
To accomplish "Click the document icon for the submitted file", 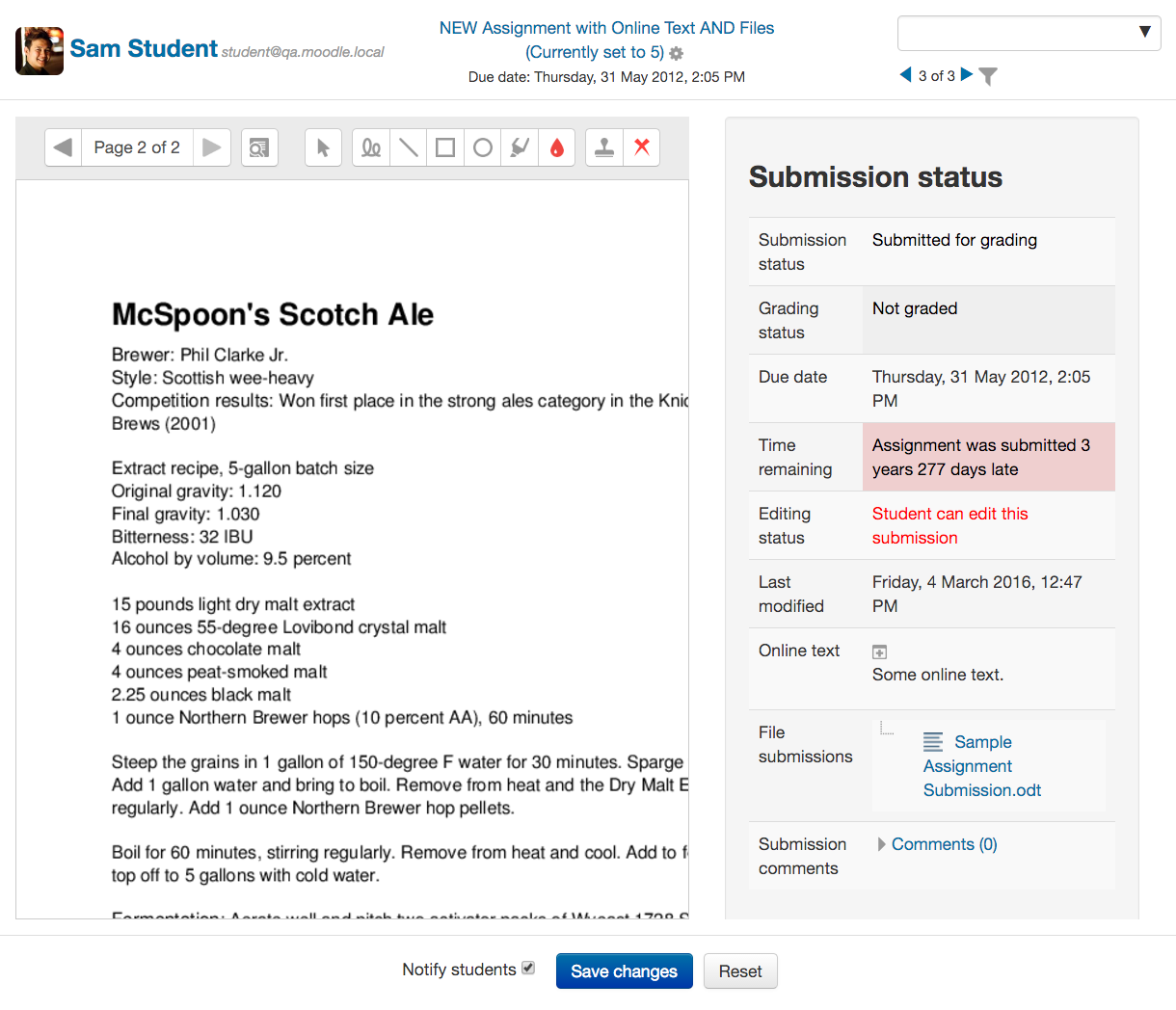I will pos(933,742).
